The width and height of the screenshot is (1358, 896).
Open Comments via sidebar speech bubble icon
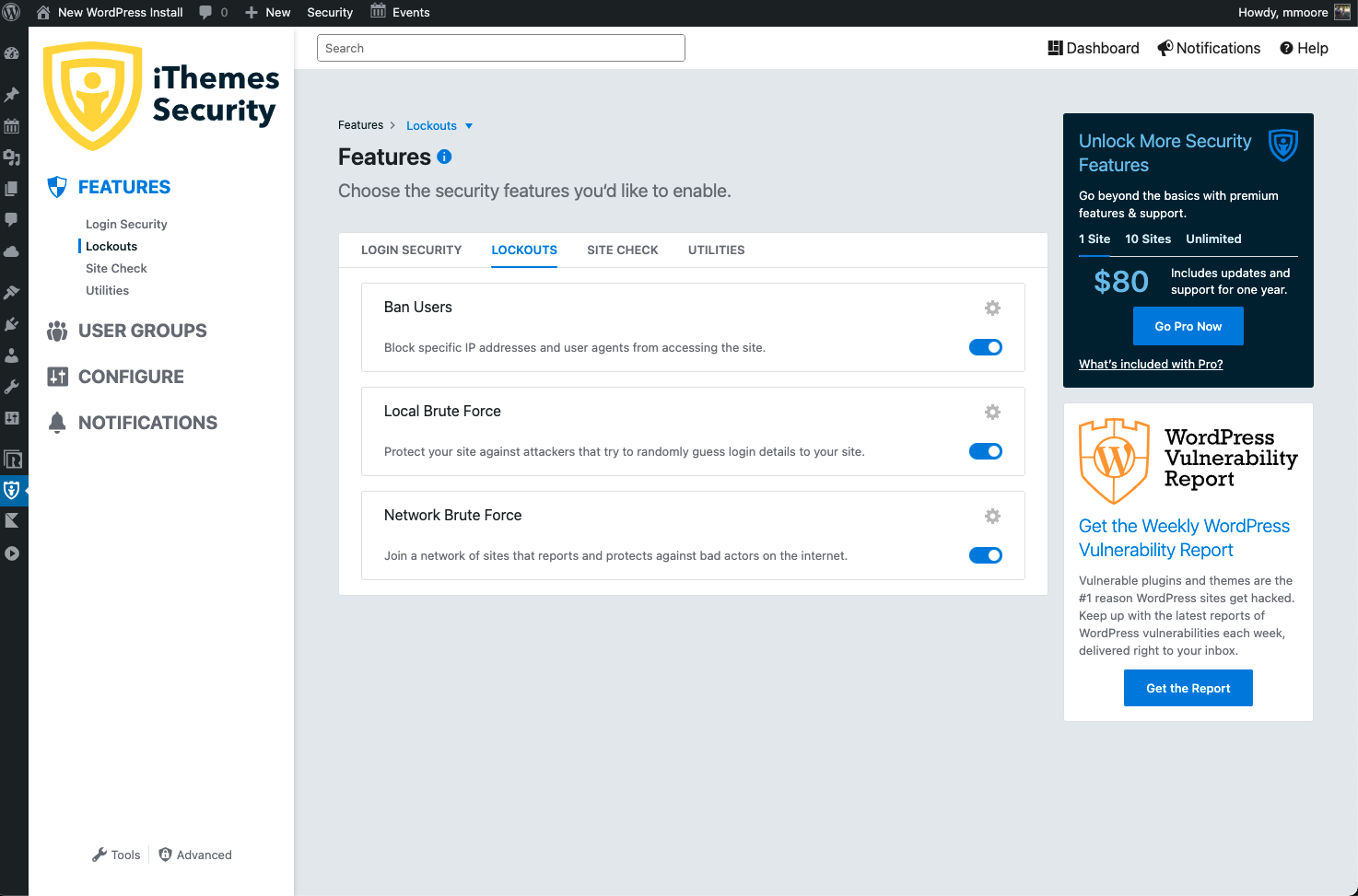[12, 220]
